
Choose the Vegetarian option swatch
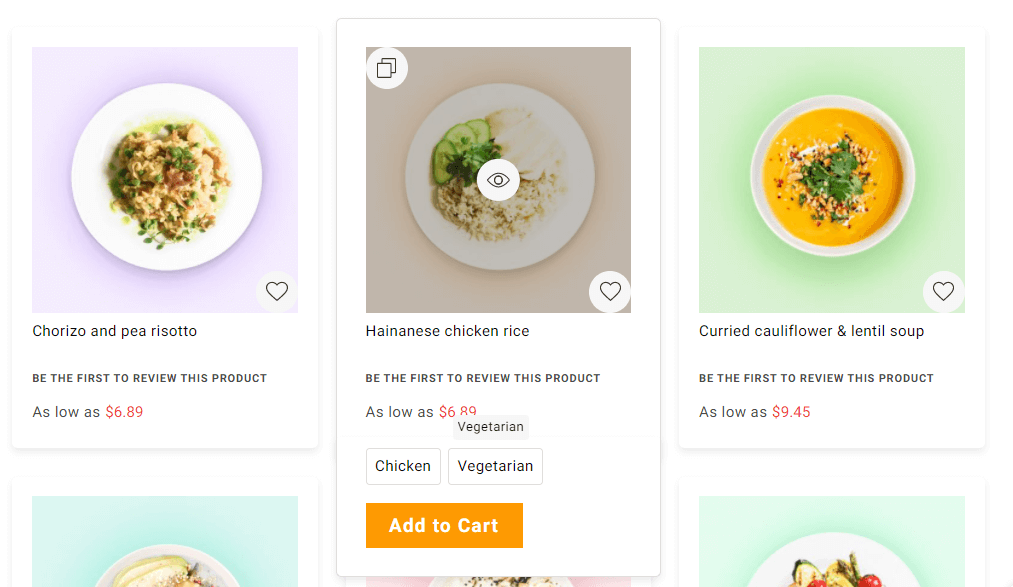[495, 466]
